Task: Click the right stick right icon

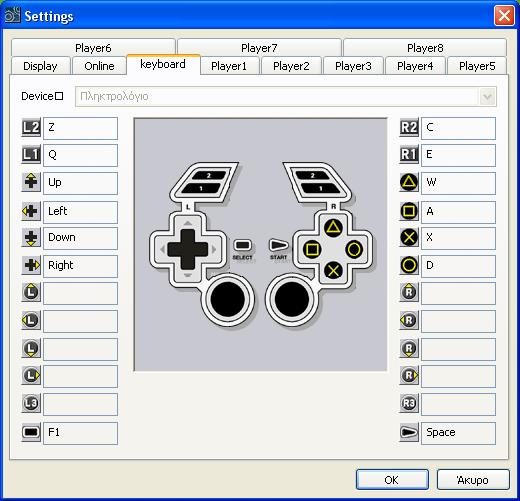Action: pos(409,376)
